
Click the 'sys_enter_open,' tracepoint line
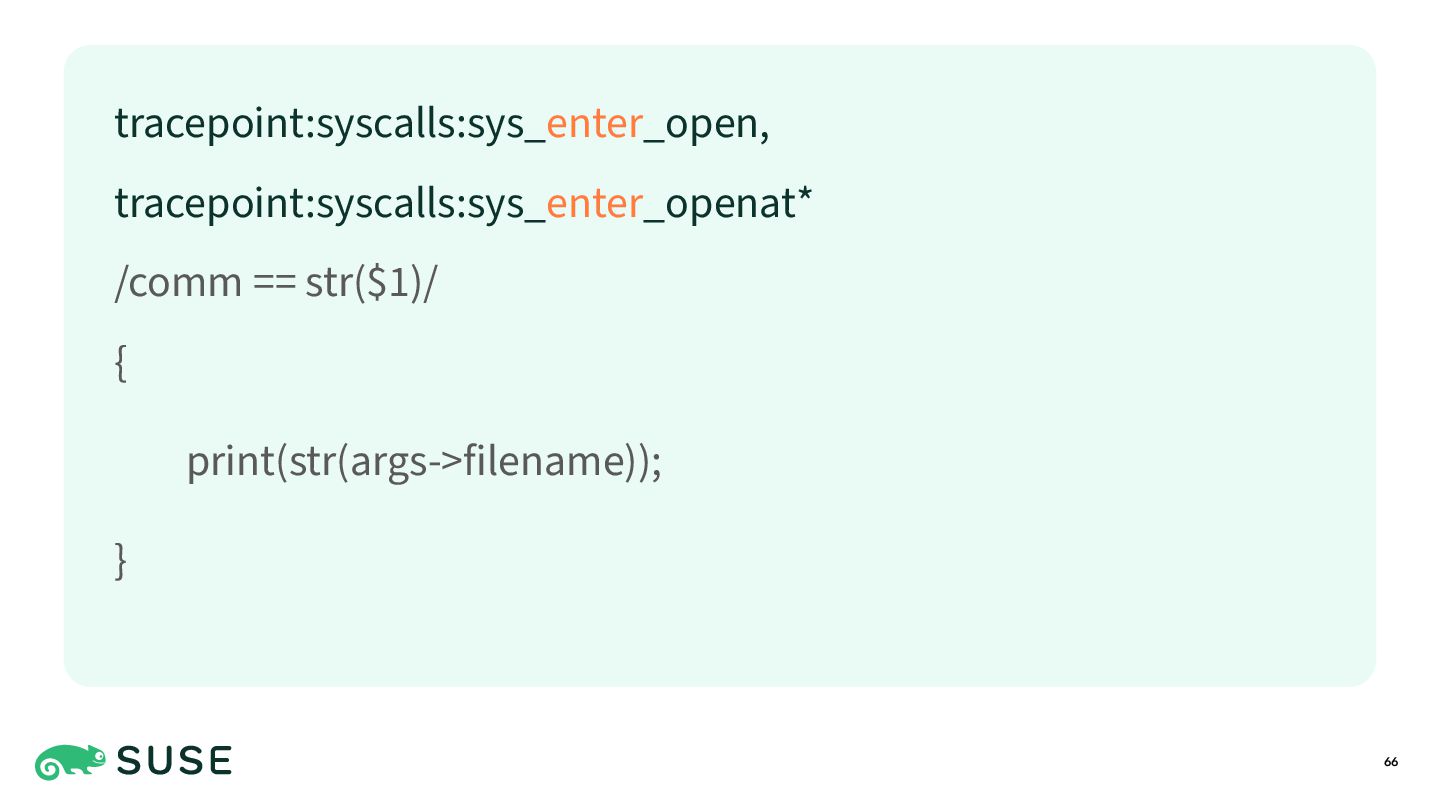point(442,125)
